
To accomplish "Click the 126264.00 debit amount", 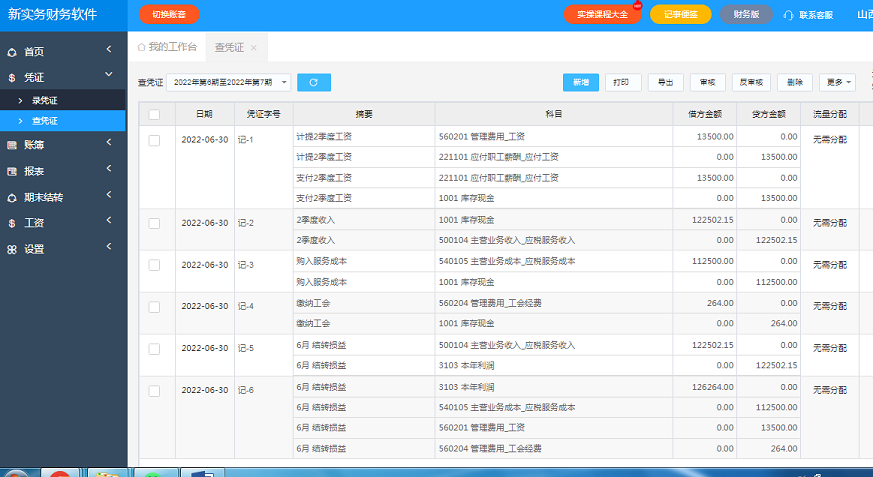I will coord(713,387).
